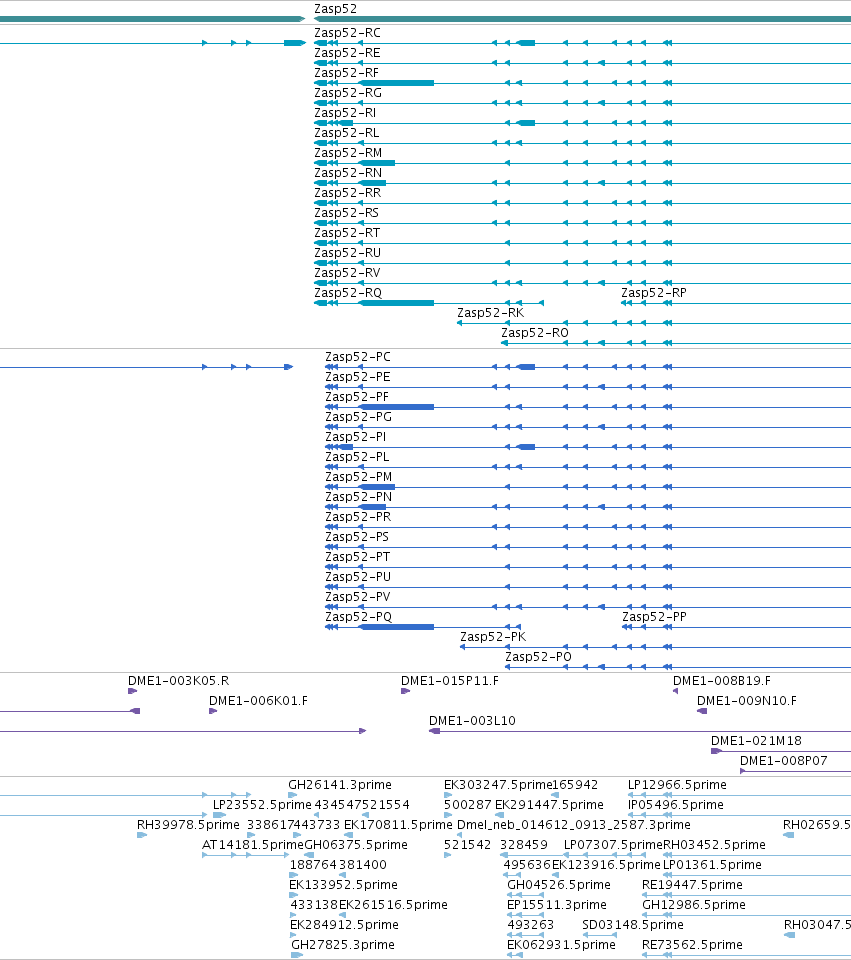Image resolution: width=851 pixels, height=960 pixels.
Task: Click the Zasp52-PU protein label
Action: (x=358, y=577)
